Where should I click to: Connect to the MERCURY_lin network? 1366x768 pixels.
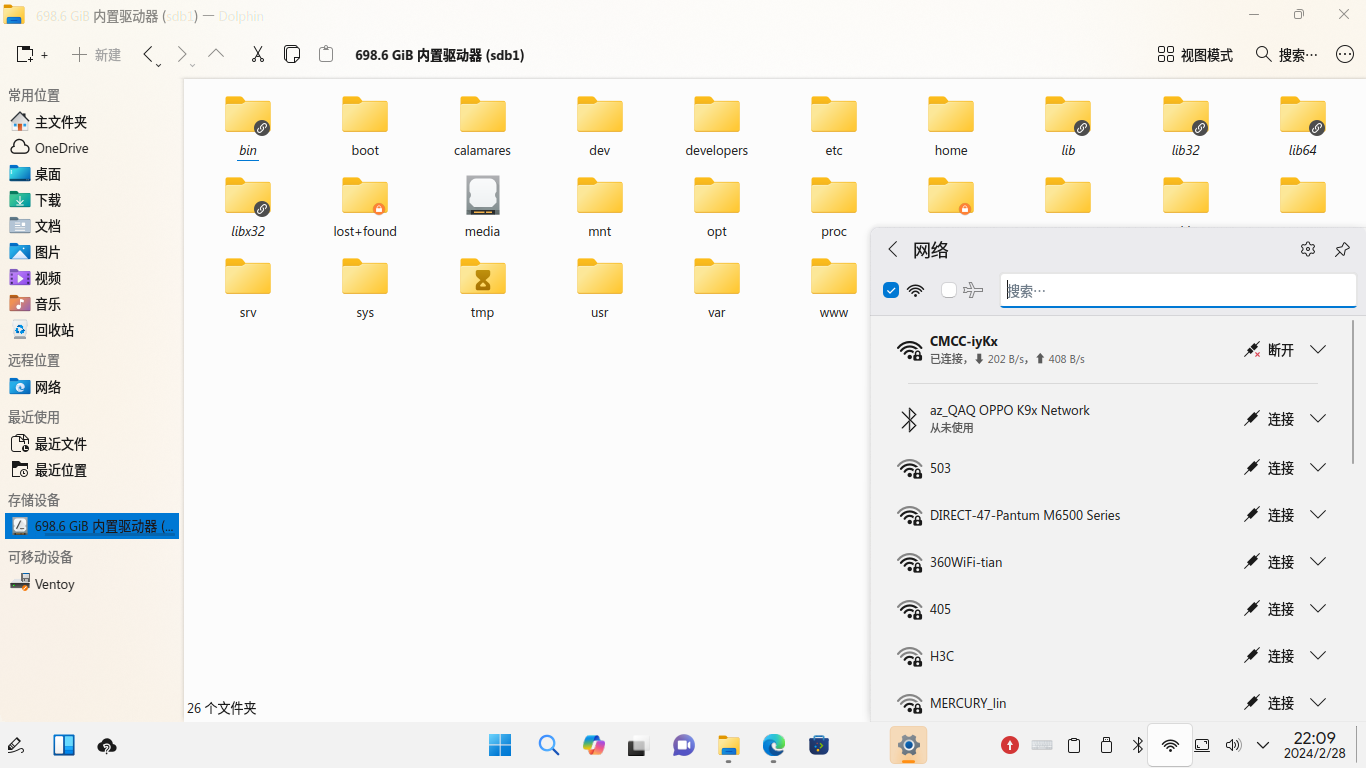(x=1269, y=703)
